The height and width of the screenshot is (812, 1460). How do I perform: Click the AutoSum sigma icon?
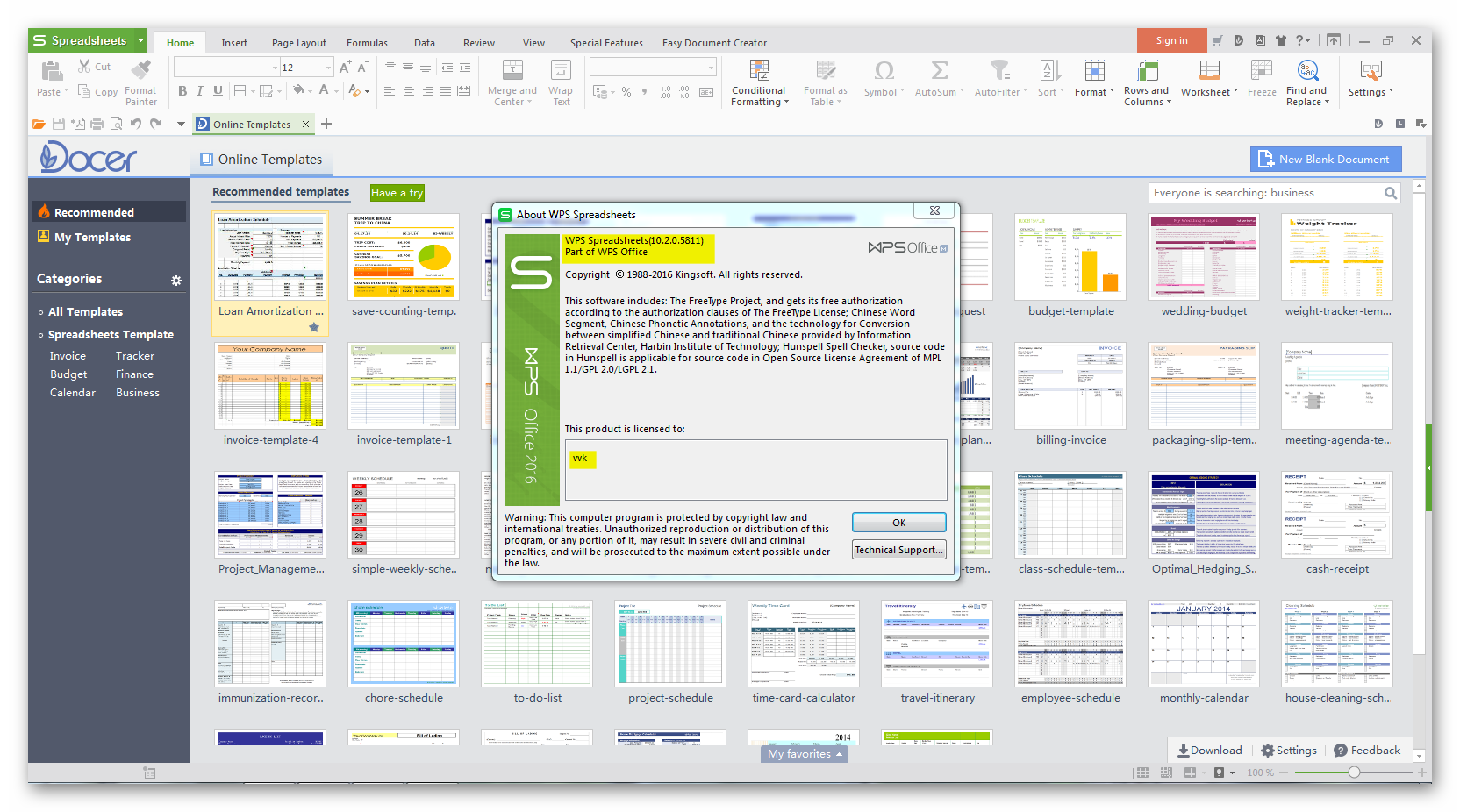pyautogui.click(x=939, y=70)
